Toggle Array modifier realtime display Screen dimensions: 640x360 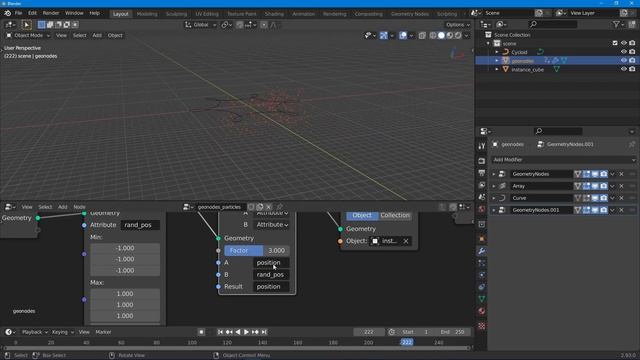(595, 186)
